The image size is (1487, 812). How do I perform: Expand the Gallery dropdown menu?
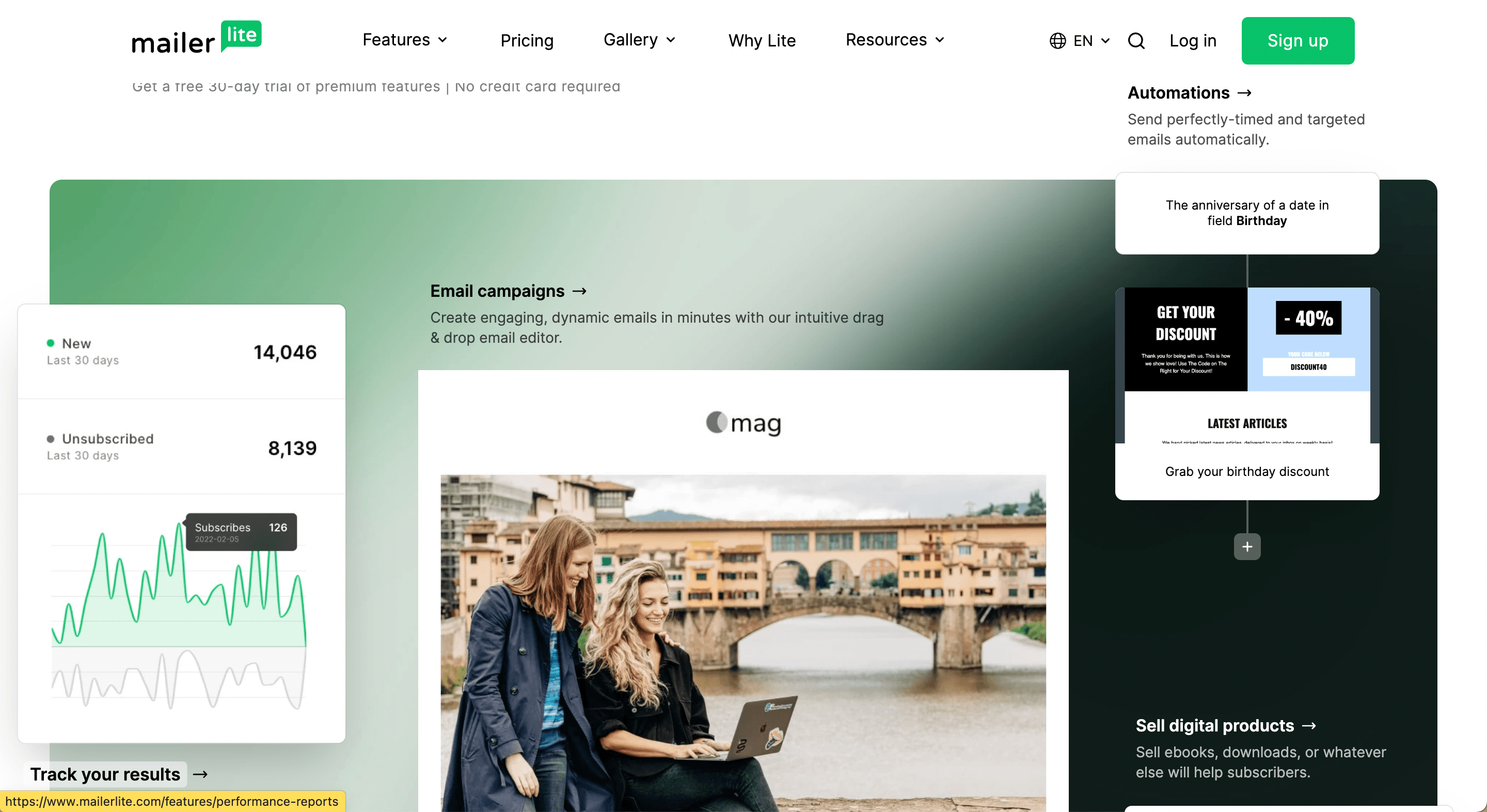(638, 40)
